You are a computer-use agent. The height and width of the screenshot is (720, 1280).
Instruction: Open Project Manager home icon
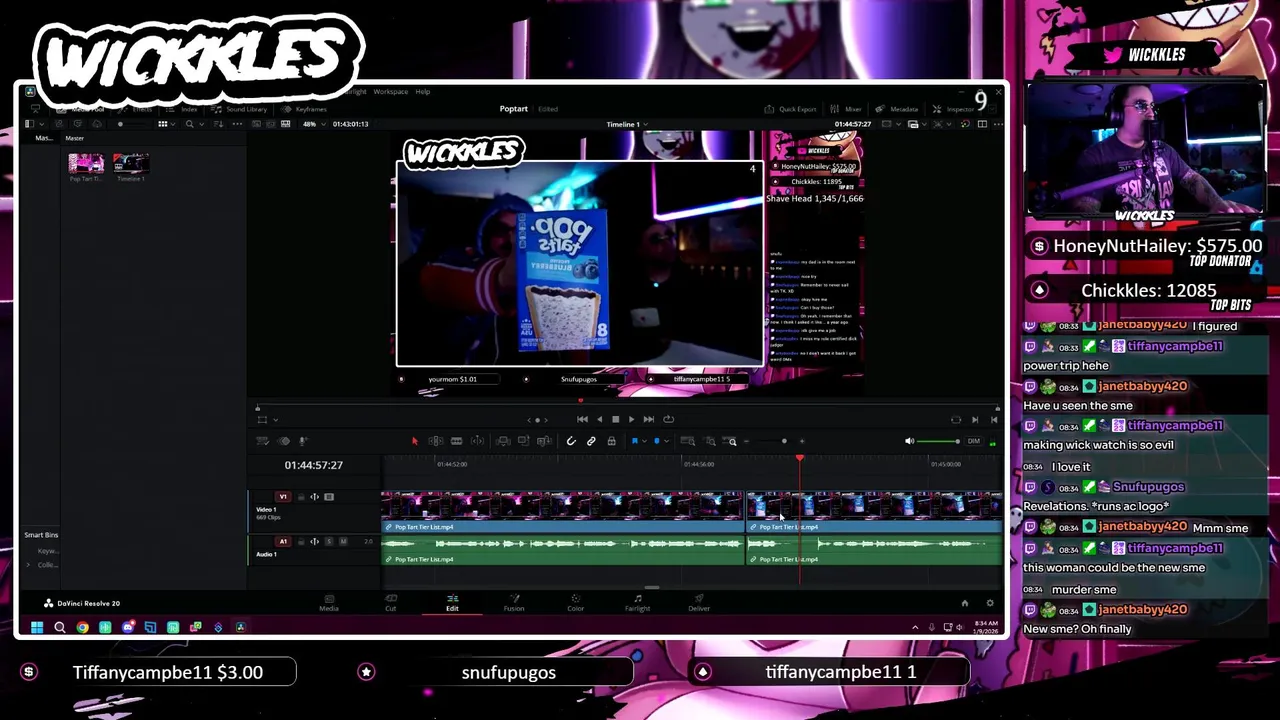tap(965, 603)
